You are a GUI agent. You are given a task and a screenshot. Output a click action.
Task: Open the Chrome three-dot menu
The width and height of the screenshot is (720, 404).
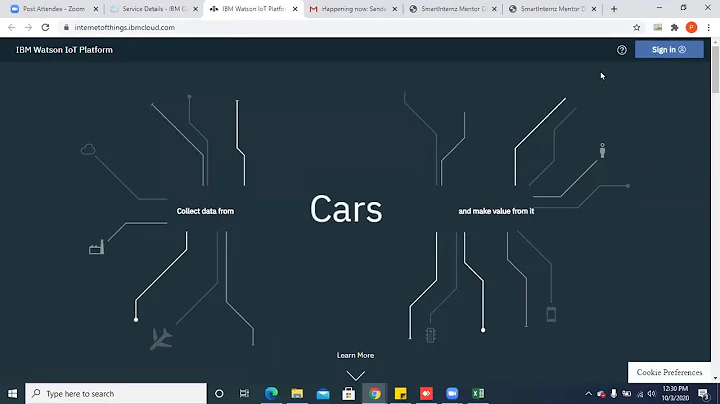pos(709,28)
